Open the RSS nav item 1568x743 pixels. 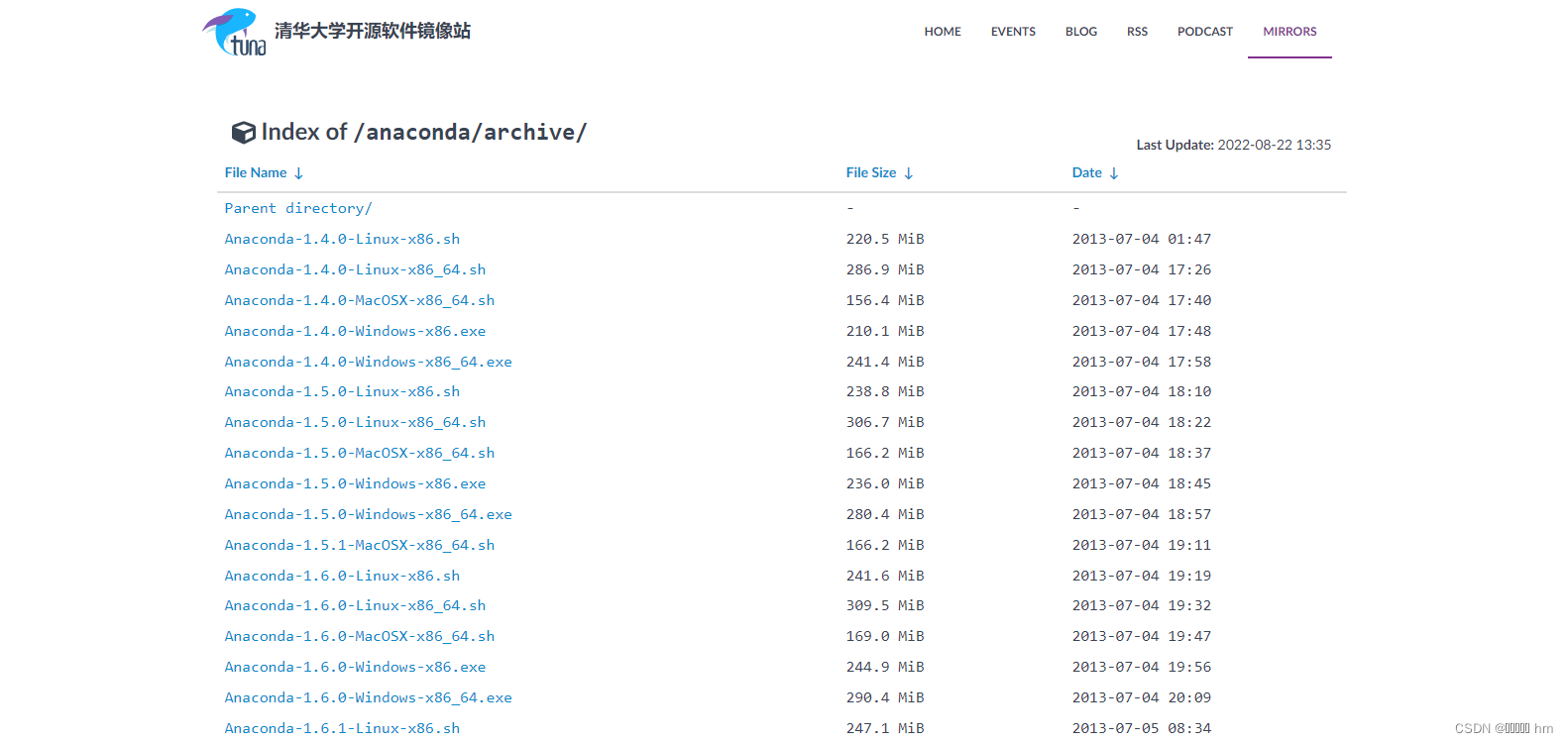[1137, 32]
